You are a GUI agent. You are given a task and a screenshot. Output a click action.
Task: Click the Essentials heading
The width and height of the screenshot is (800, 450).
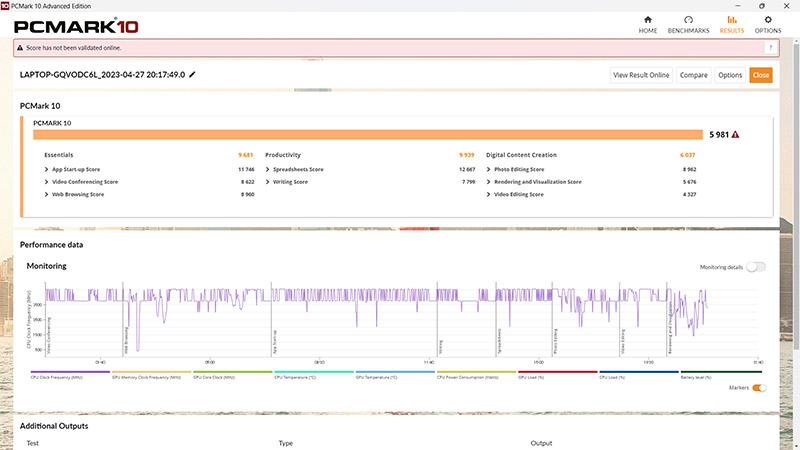[59, 155]
